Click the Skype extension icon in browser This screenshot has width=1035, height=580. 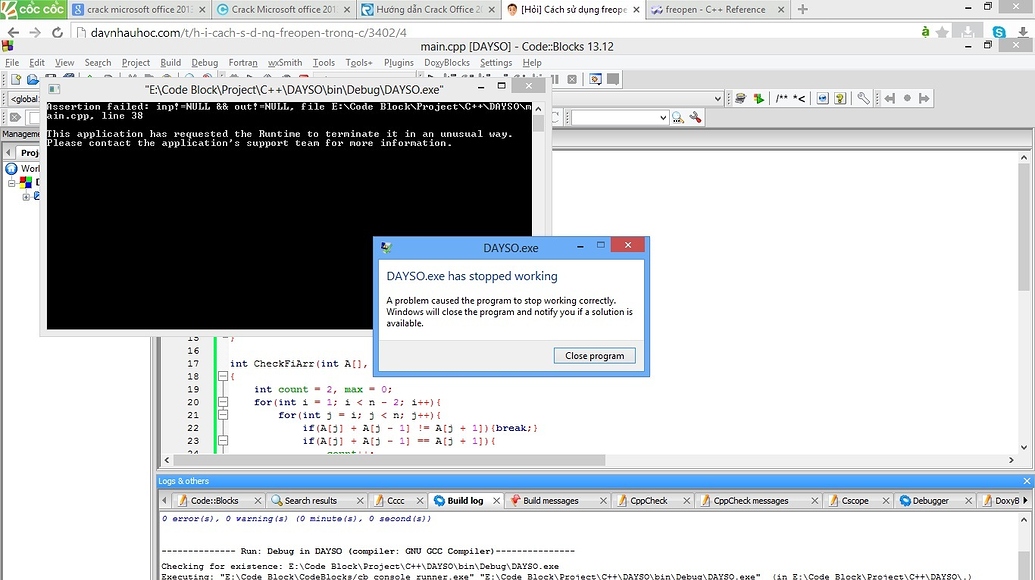click(999, 32)
